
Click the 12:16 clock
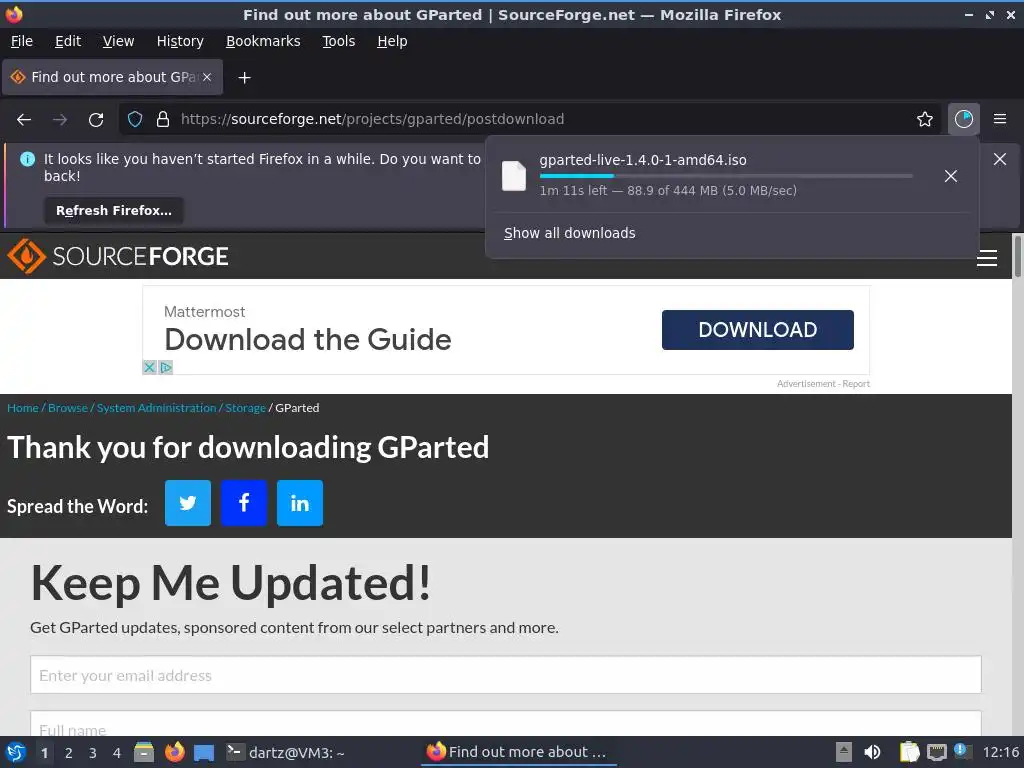(x=1000, y=752)
